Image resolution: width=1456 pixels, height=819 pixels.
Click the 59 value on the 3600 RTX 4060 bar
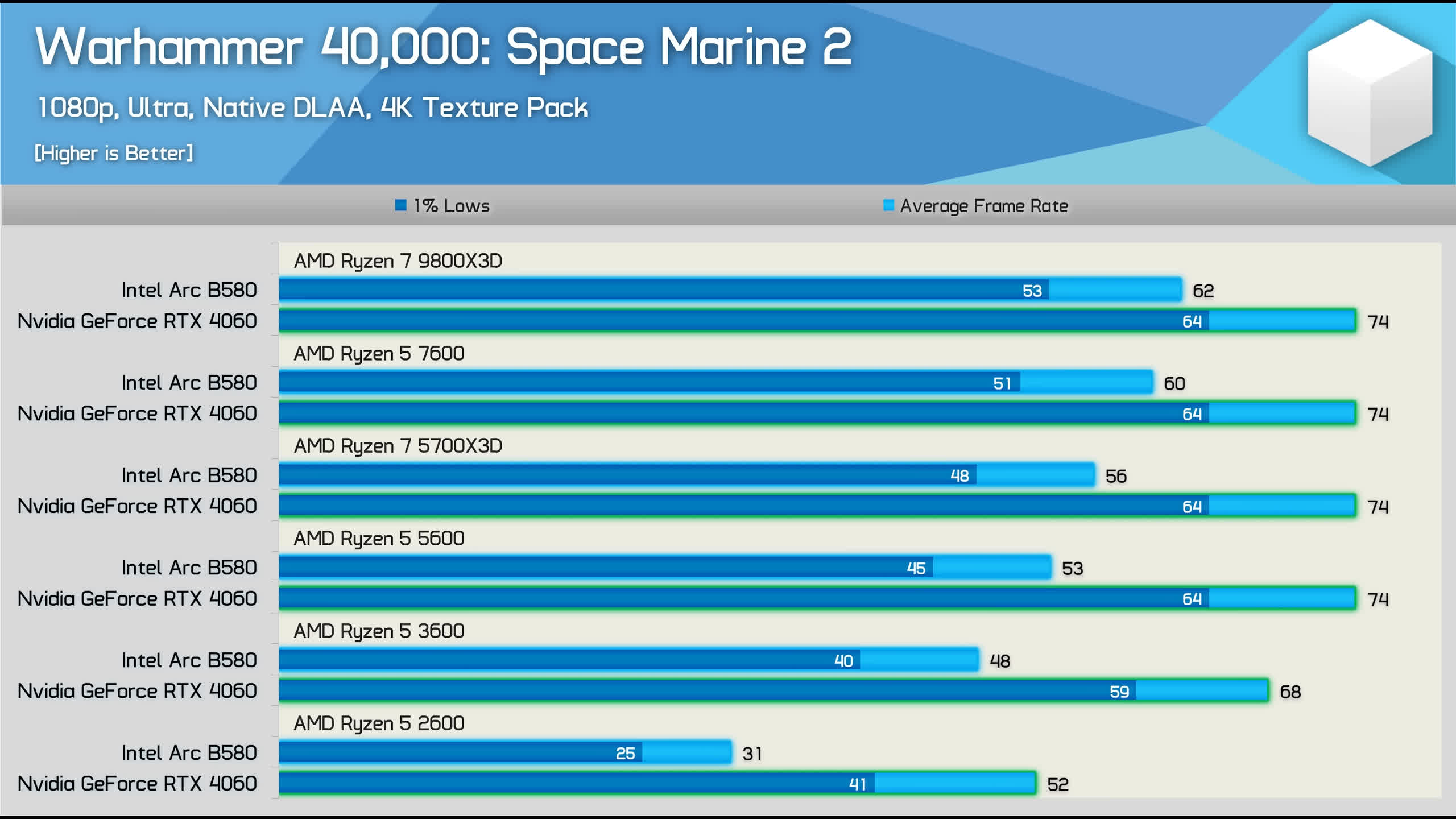tap(1120, 692)
